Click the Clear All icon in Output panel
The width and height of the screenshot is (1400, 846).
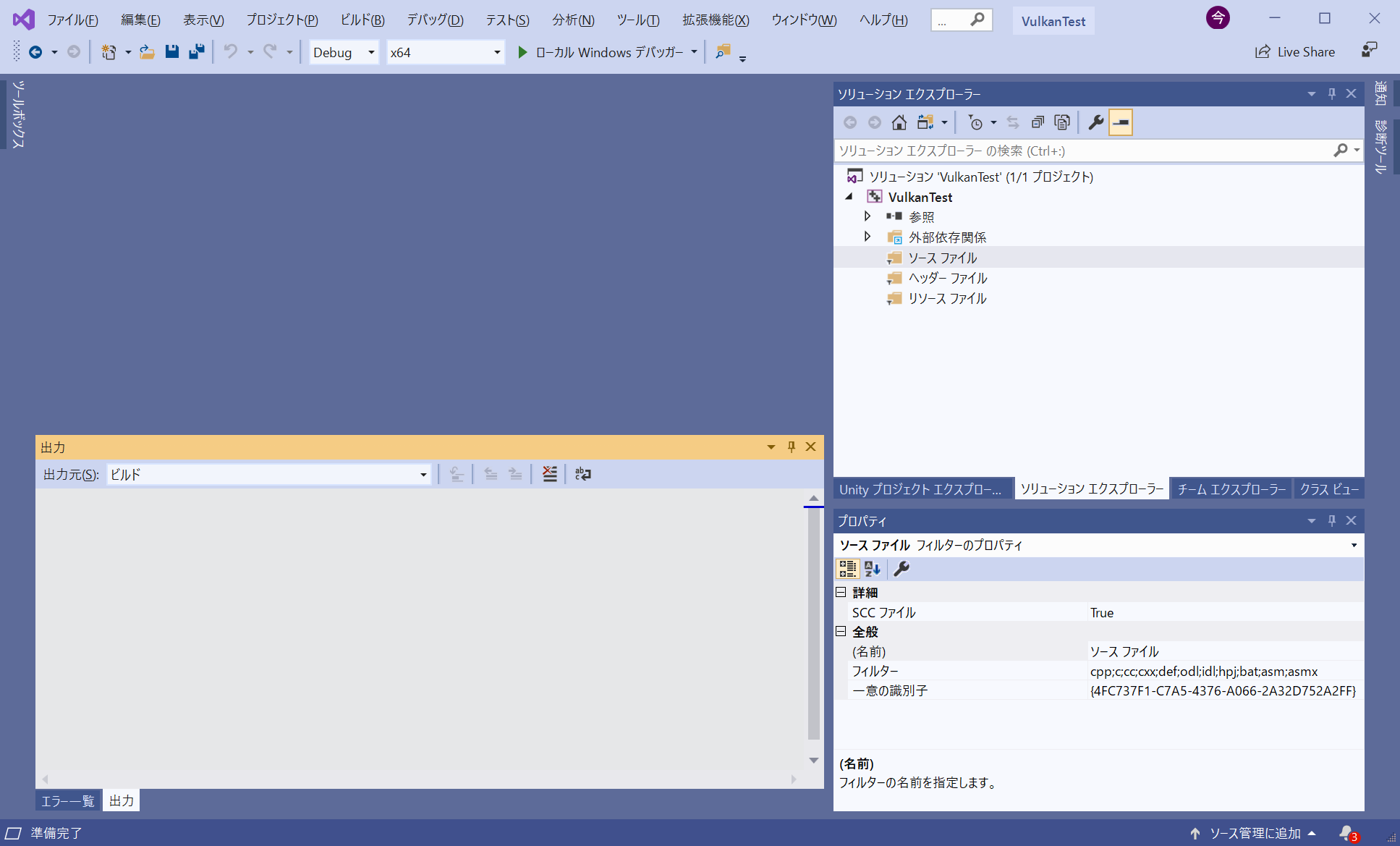(550, 474)
